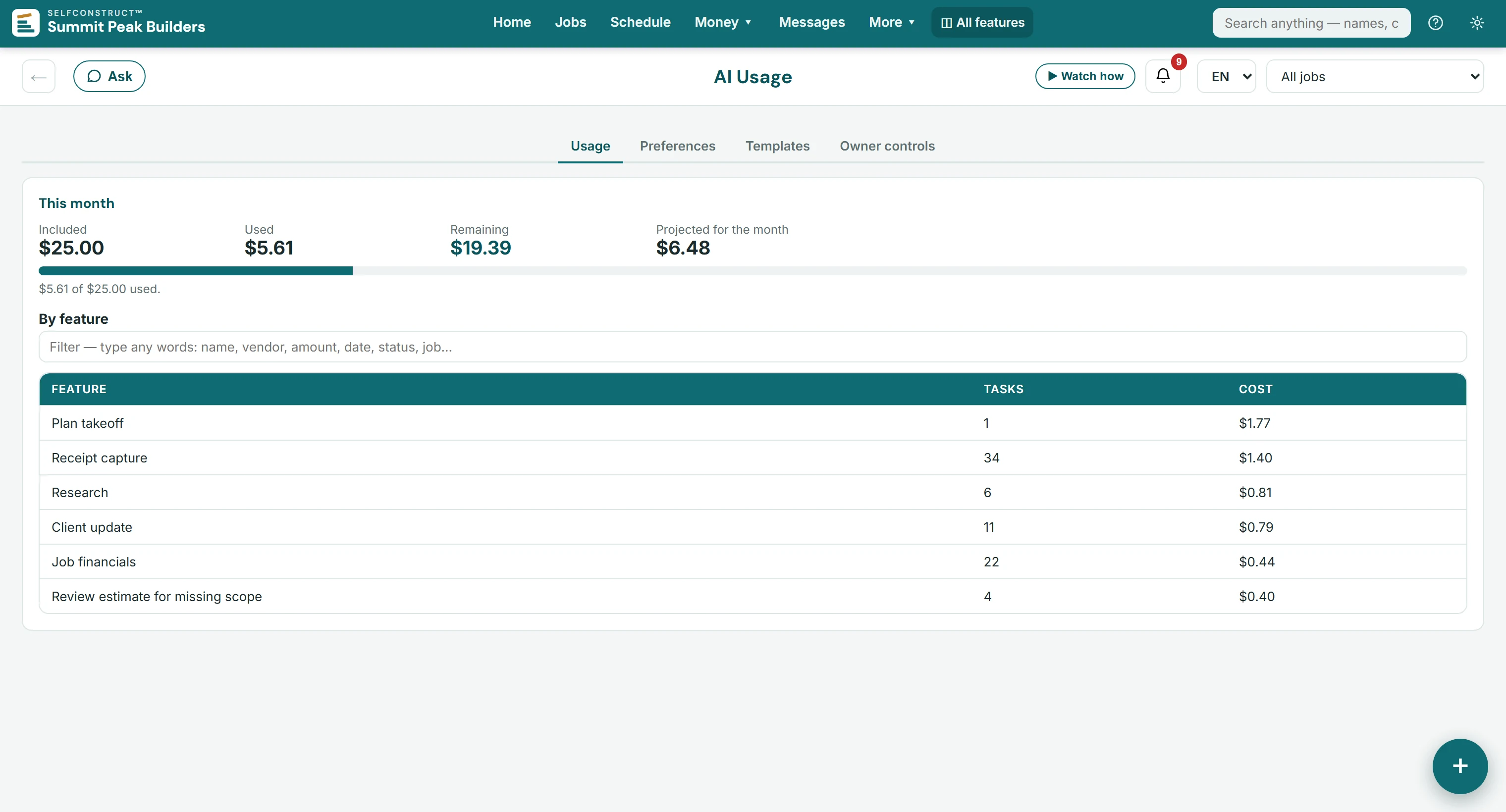Open the Ask chat assistant

coord(109,76)
